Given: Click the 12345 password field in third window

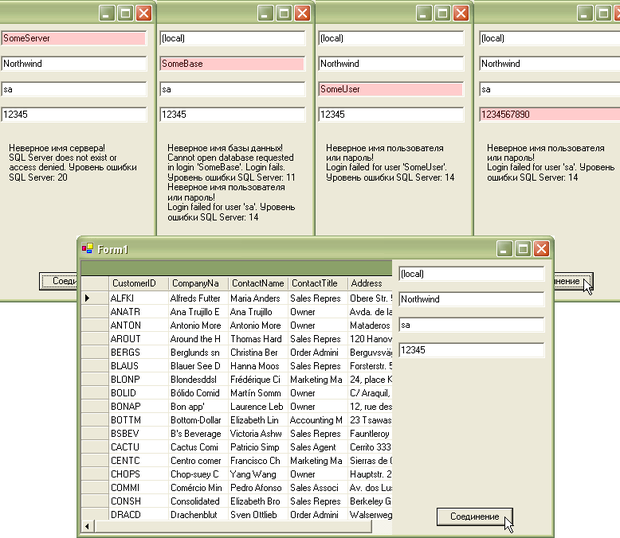Looking at the screenshot, I should (x=391, y=115).
